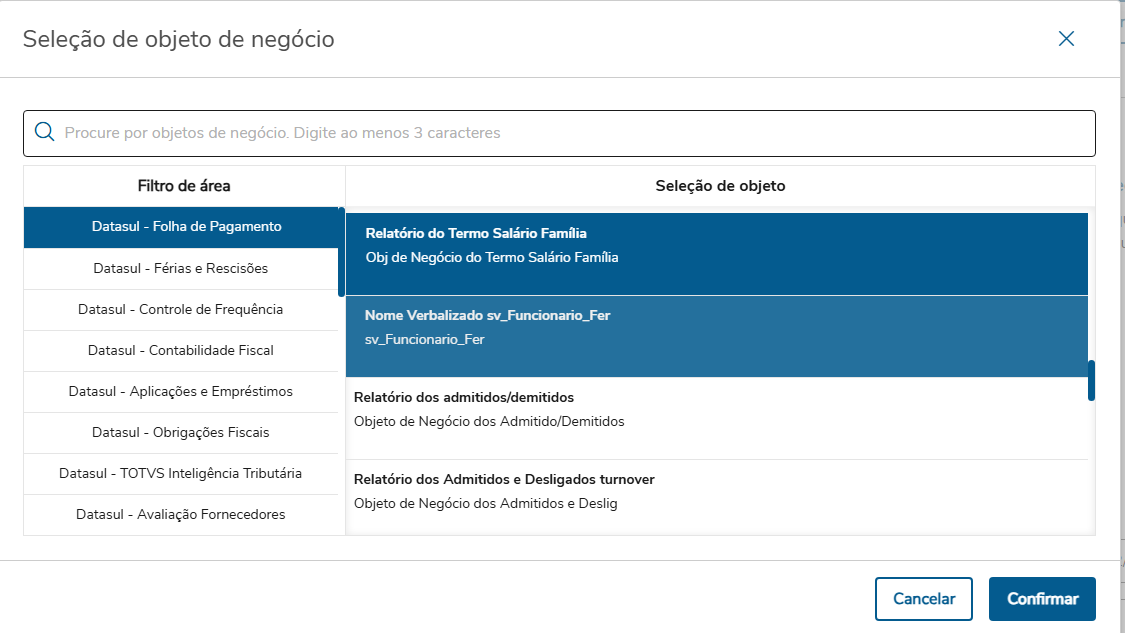Select Datasul - Controle de Frequência area
This screenshot has width=1125, height=633.
click(181, 309)
